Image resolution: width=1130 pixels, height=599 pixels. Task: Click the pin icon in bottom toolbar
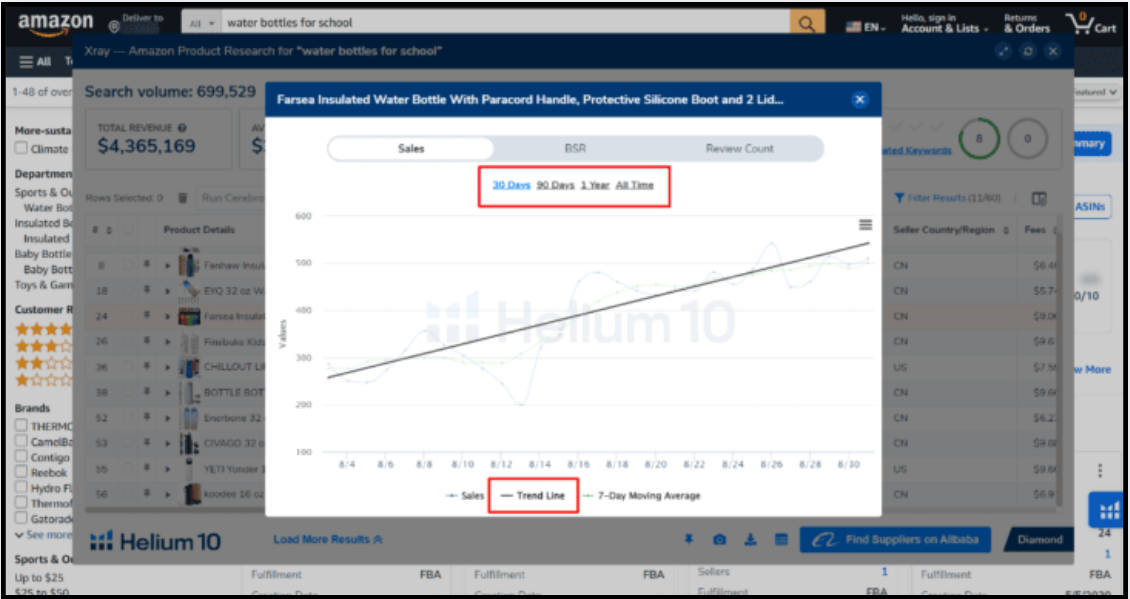click(688, 540)
